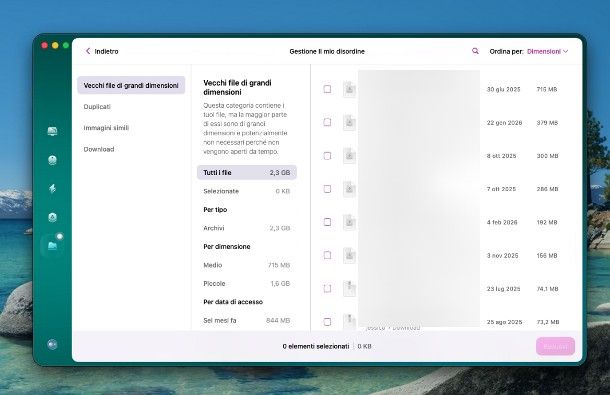Check the box for the 715 MB file
This screenshot has height=395, width=610.
point(327,89)
